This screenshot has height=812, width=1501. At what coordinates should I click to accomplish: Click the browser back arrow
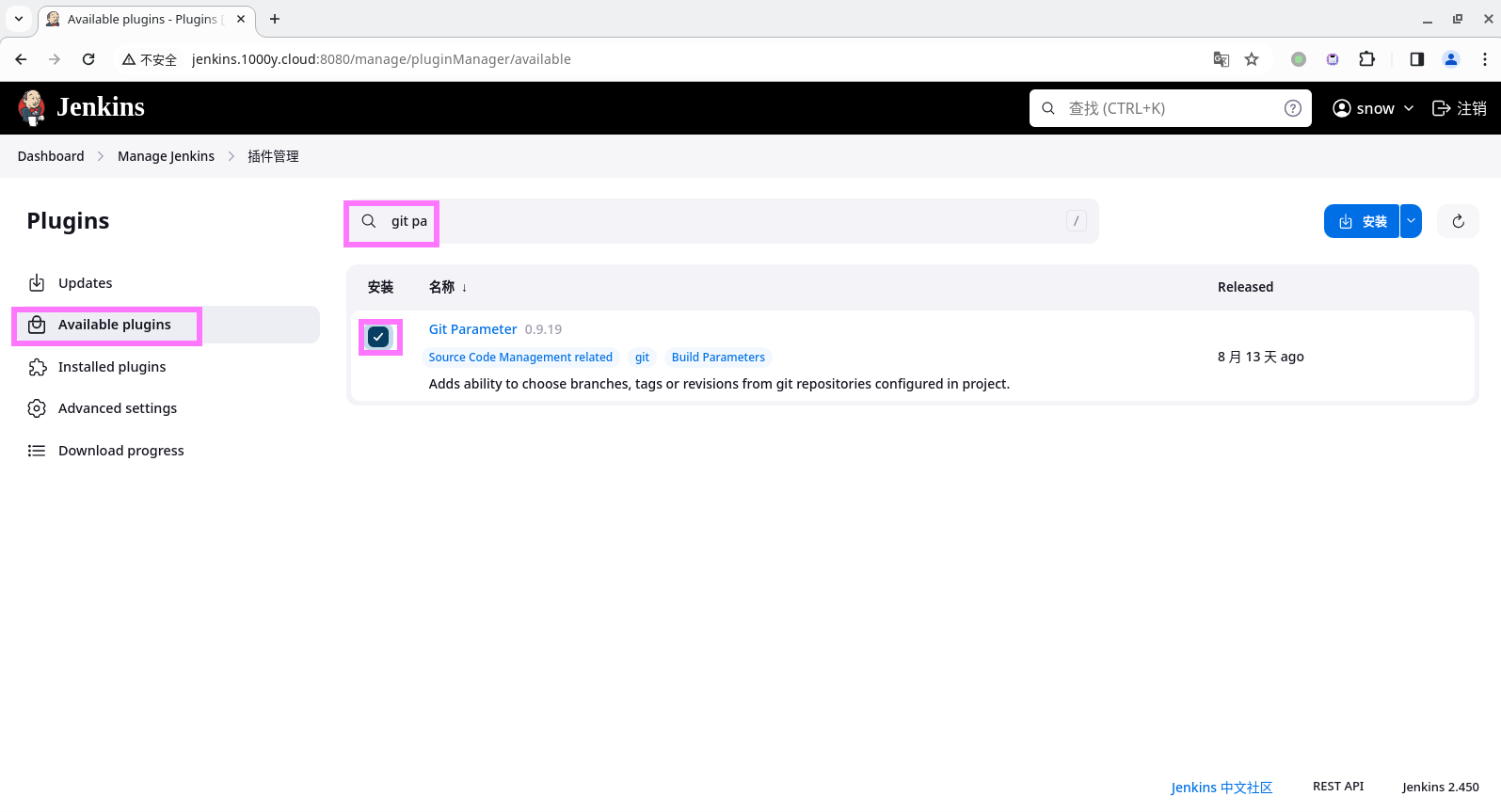click(21, 59)
